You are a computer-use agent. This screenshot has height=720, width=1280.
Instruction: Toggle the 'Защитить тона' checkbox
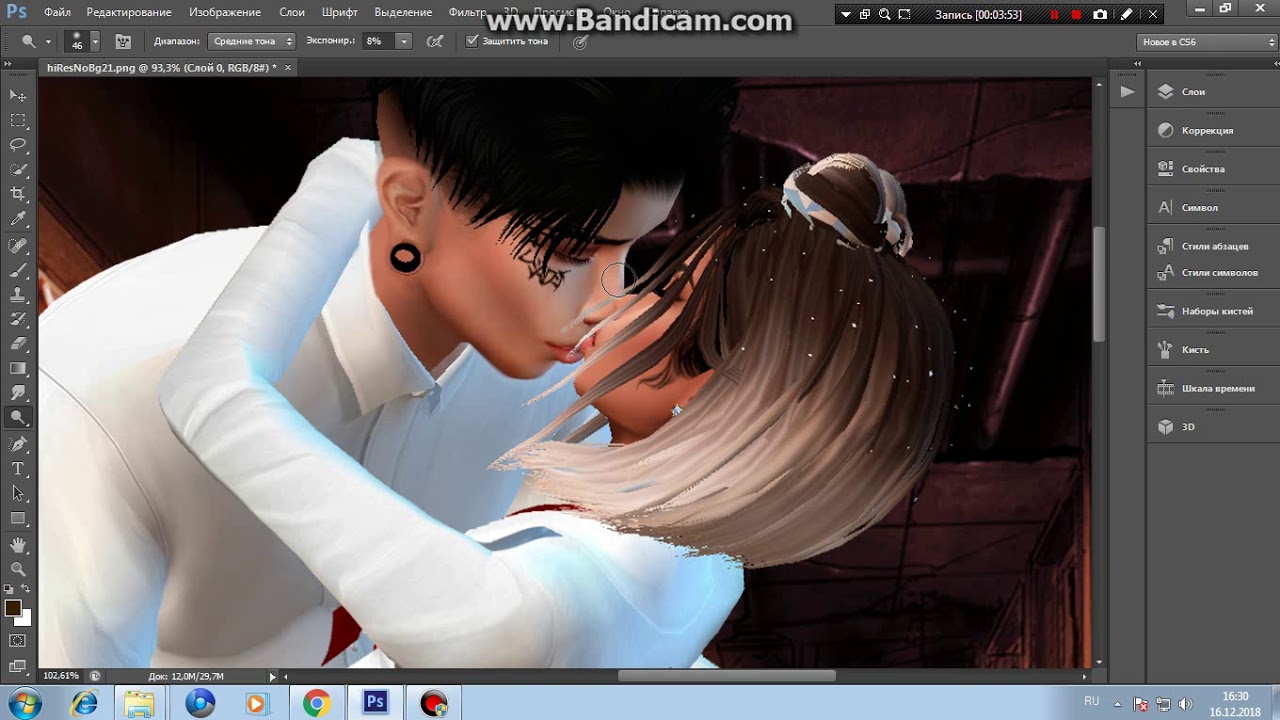(x=472, y=41)
